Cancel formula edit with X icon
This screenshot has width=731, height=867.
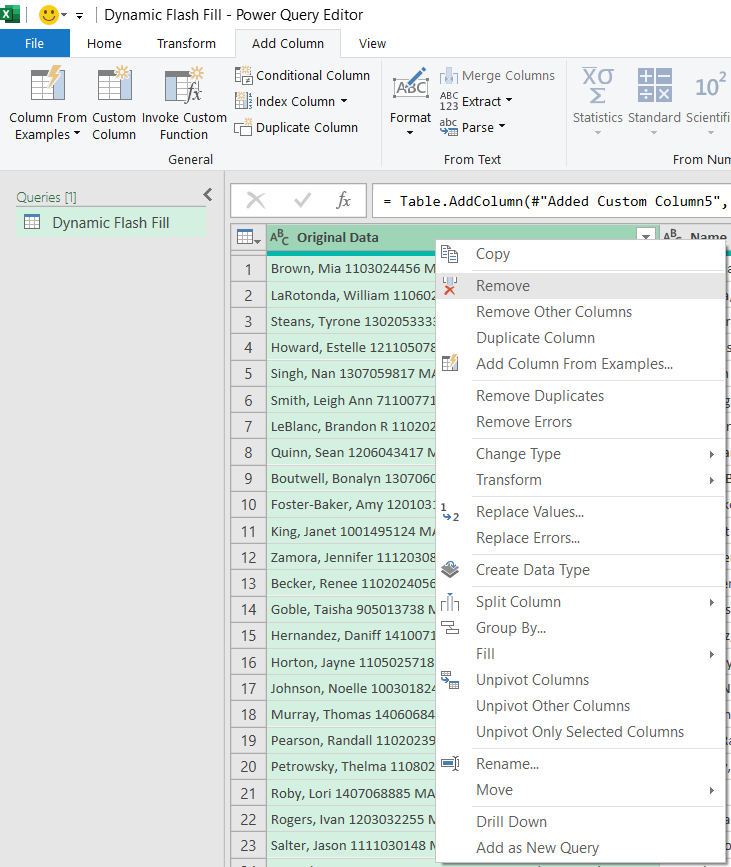pyautogui.click(x=255, y=200)
